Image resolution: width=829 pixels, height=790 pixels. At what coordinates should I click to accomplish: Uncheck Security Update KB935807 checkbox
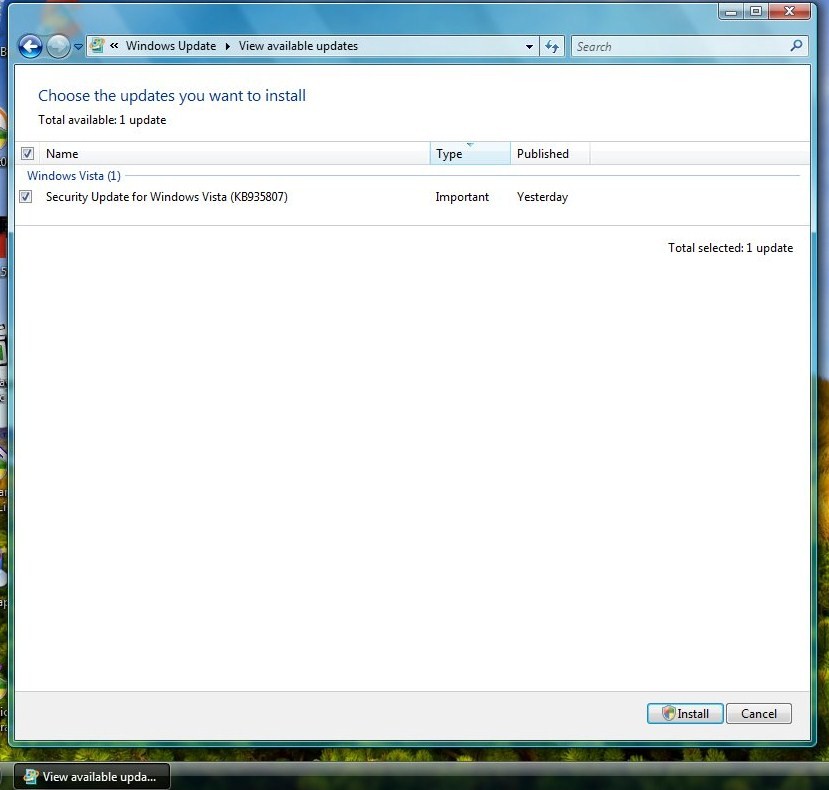pos(25,197)
